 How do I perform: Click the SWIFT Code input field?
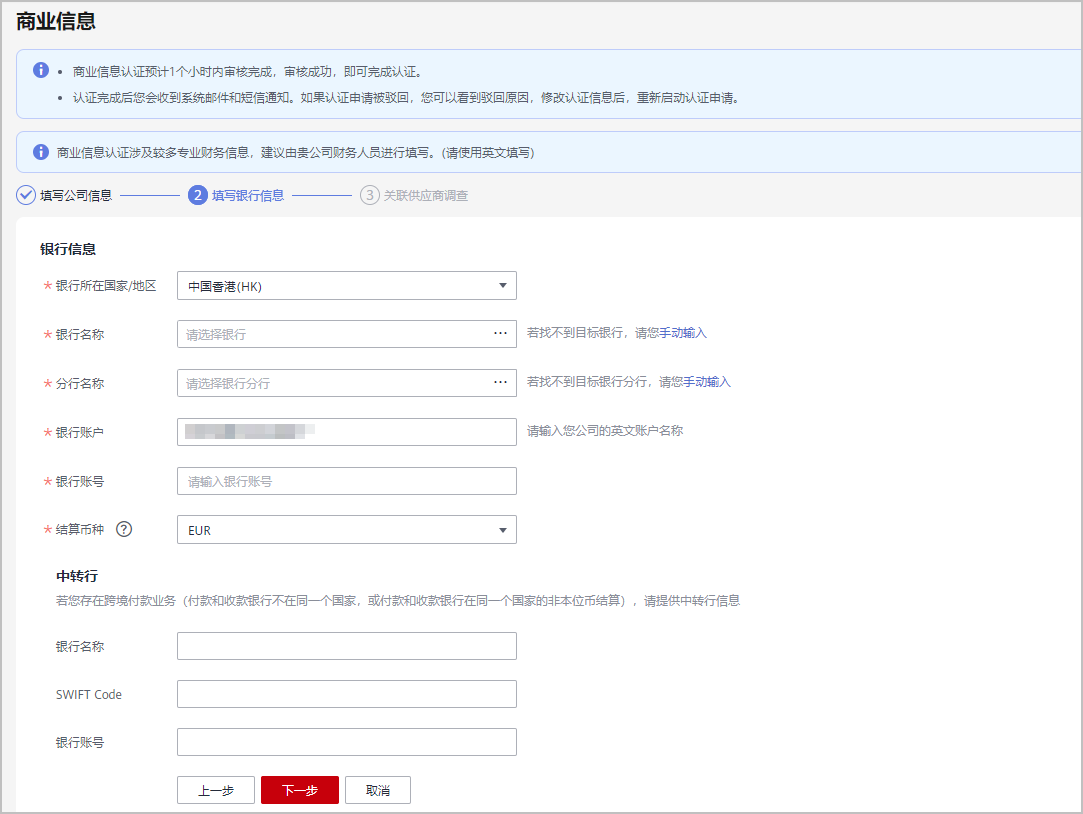(x=347, y=695)
